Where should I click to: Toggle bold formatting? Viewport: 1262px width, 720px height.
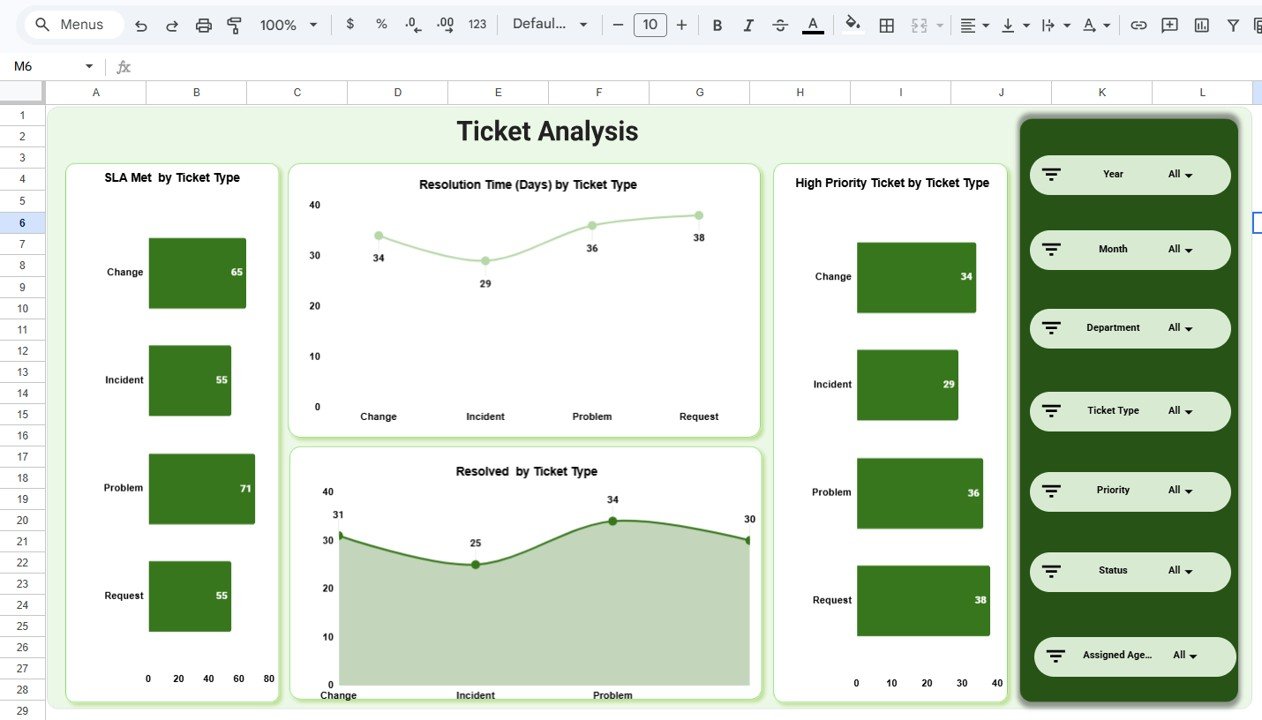(717, 24)
